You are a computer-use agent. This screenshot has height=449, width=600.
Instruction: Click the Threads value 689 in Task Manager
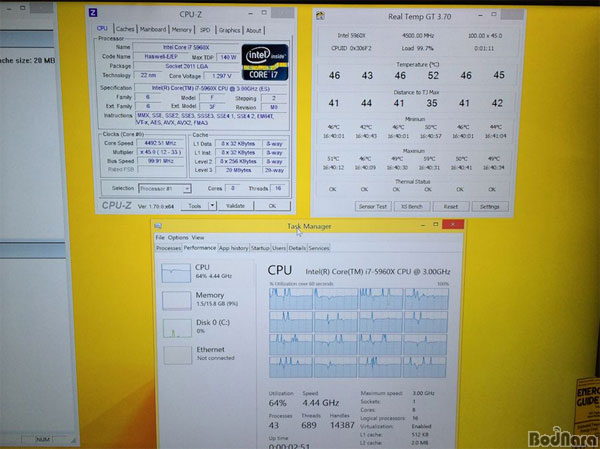308,425
